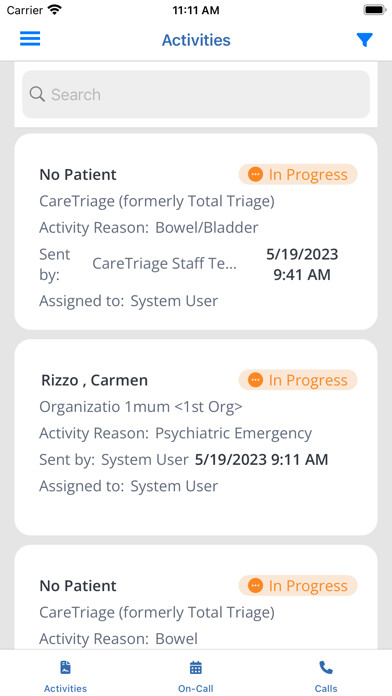Tap the Activities tab document icon
The image size is (392, 696).
(65, 667)
